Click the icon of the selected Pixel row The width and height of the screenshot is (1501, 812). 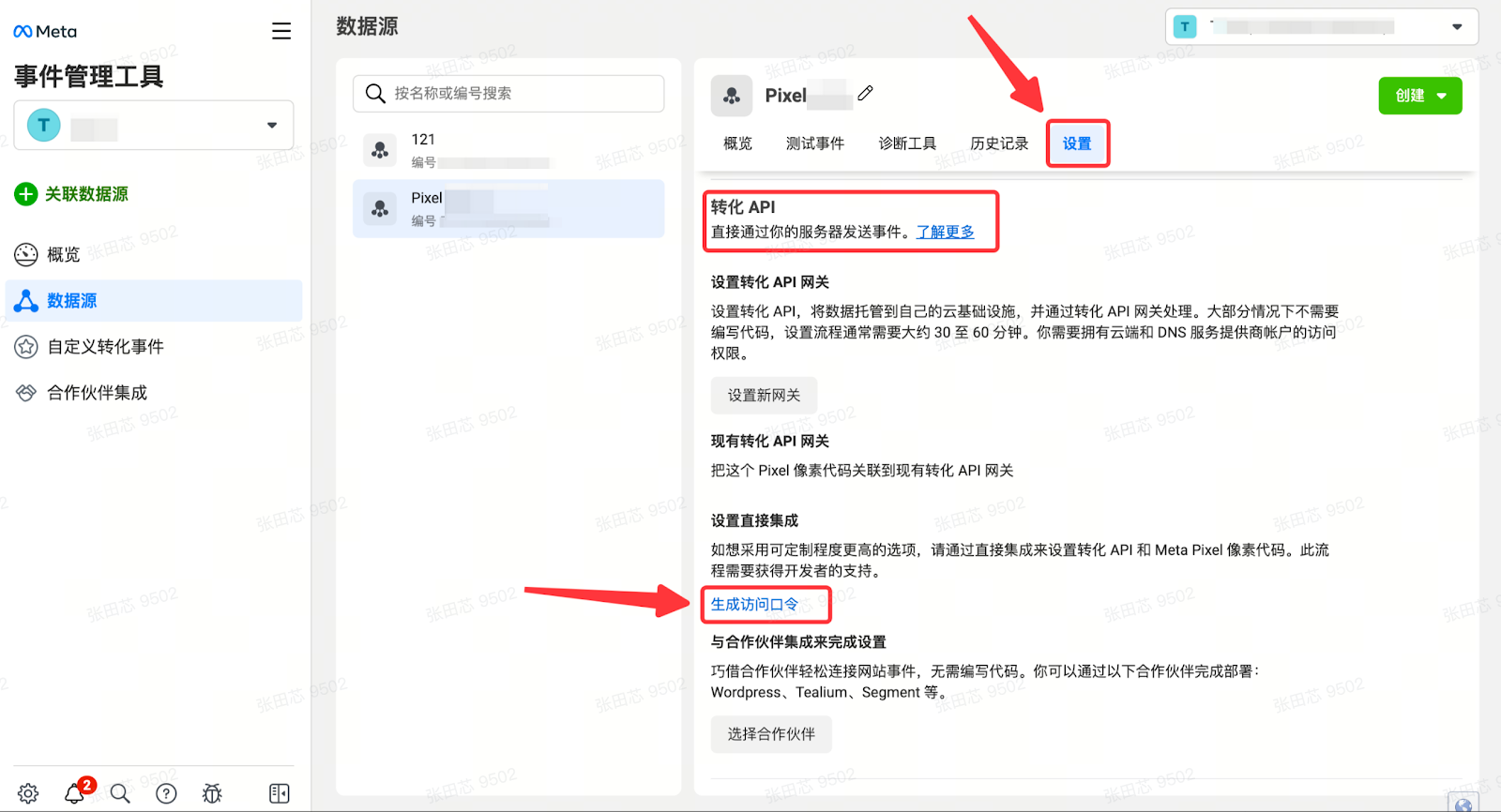[380, 209]
